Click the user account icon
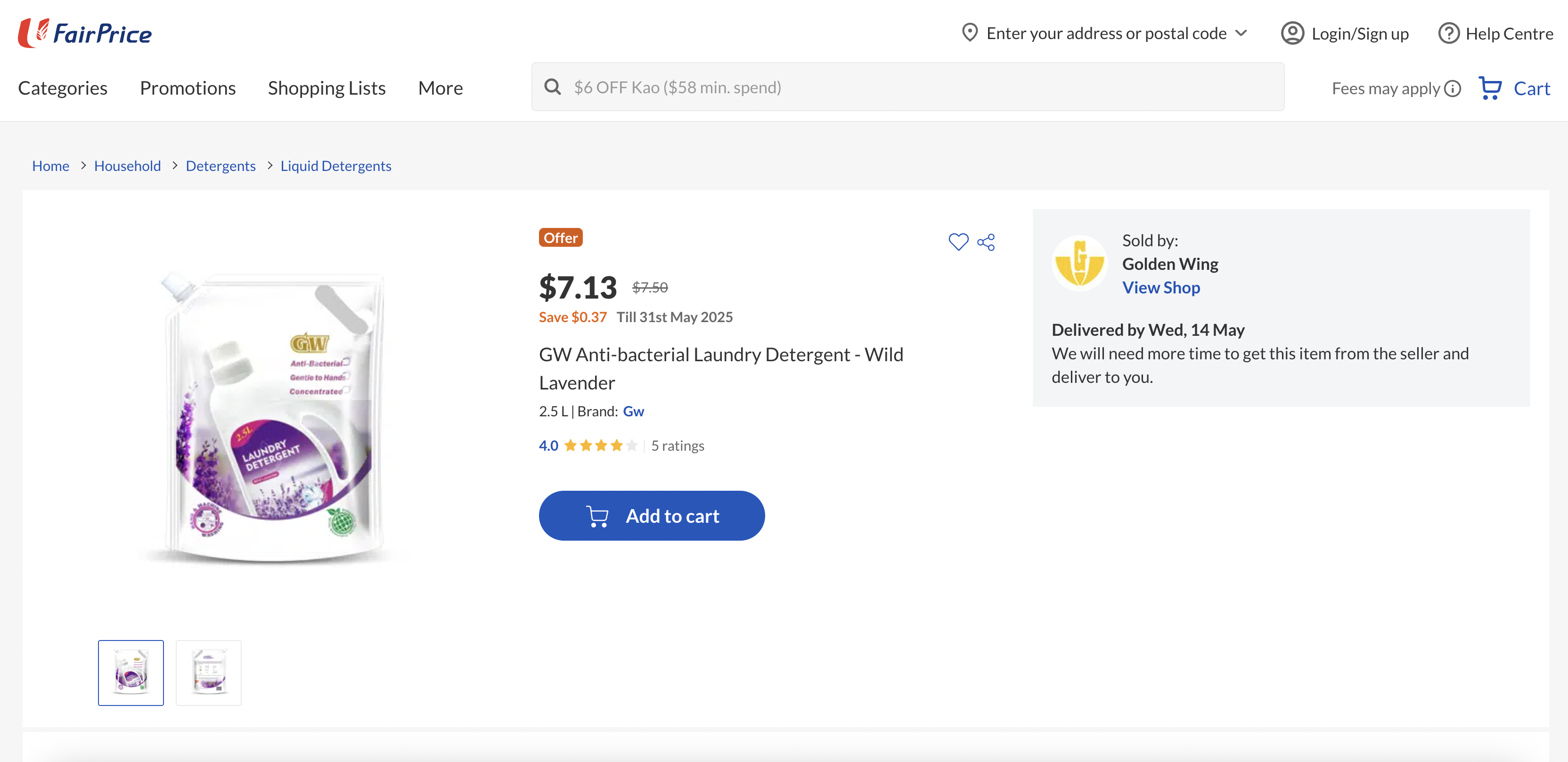Screen dimensions: 1568x762 pos(1292,33)
